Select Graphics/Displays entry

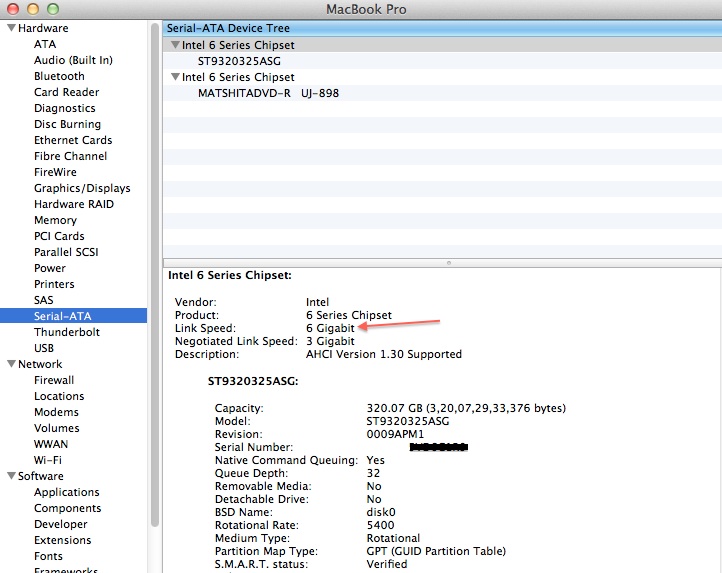82,188
